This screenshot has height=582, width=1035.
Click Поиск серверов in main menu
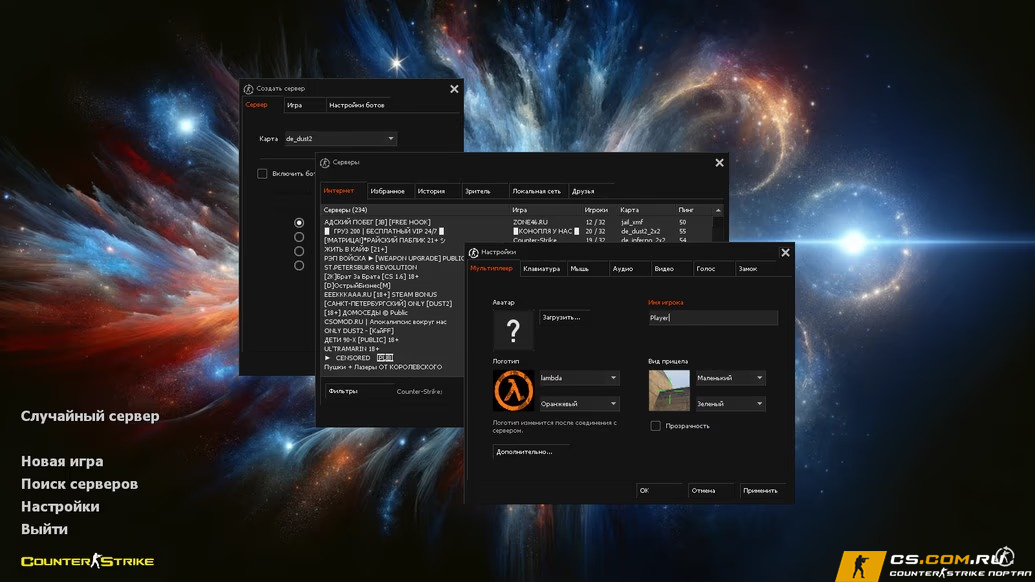79,484
